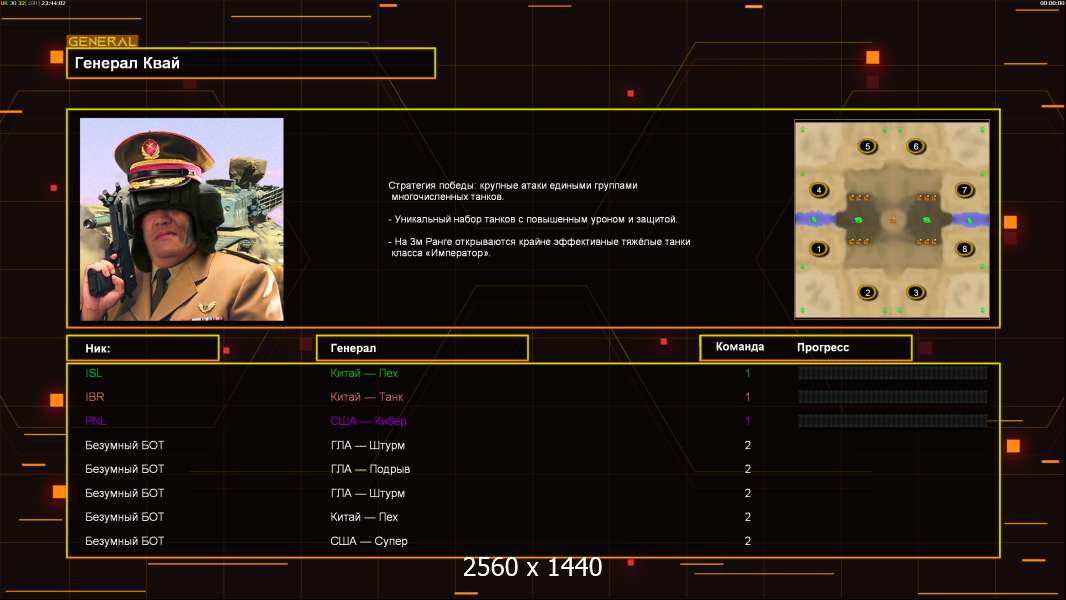Pick start position 8 on the minimap
The height and width of the screenshot is (600, 1066).
coord(964,249)
